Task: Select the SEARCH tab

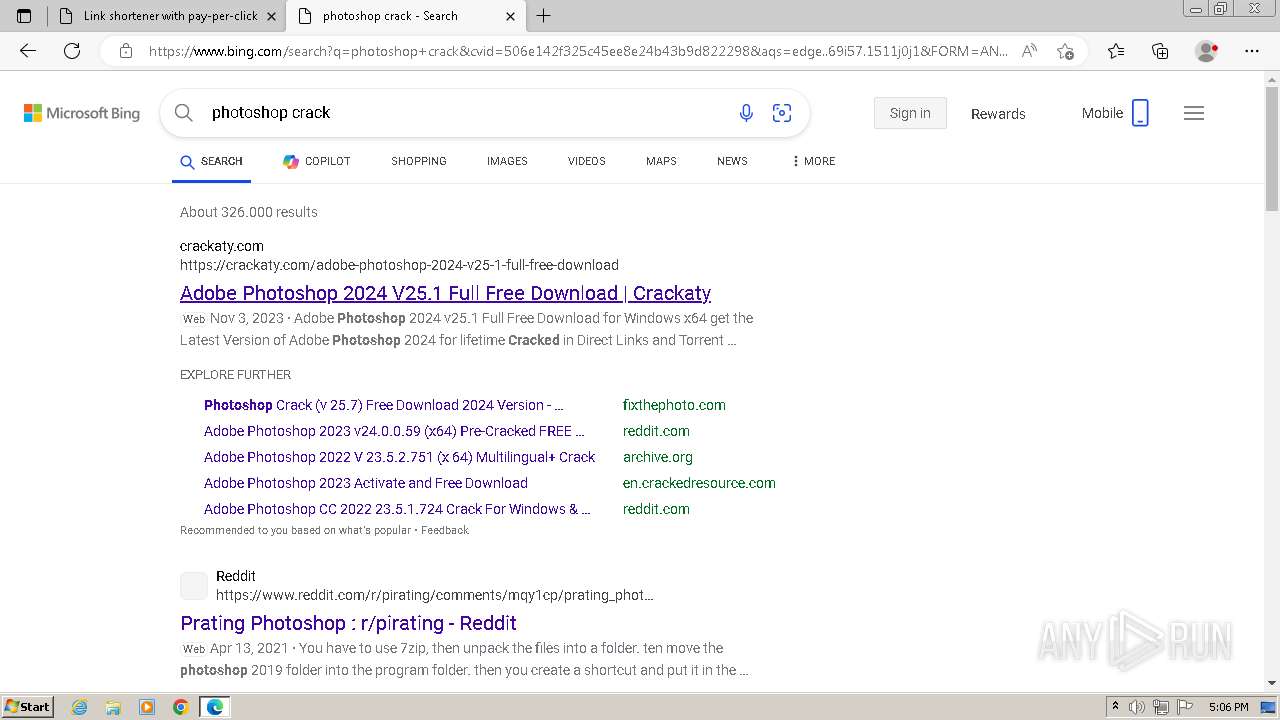Action: tap(211, 161)
